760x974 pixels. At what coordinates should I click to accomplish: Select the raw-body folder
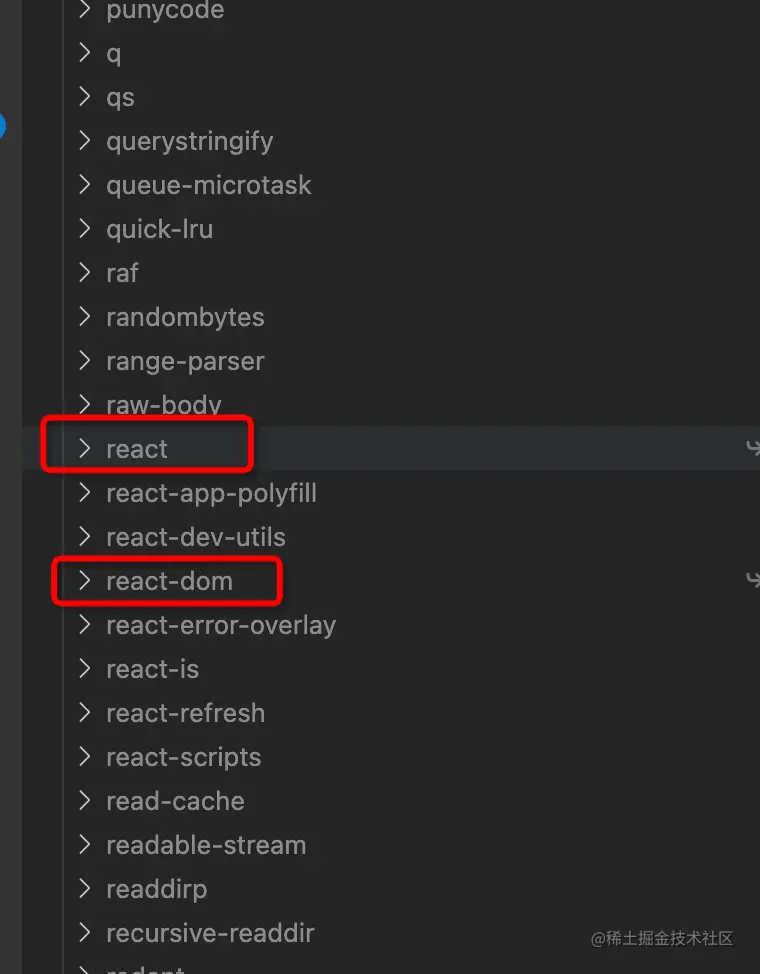tap(163, 405)
